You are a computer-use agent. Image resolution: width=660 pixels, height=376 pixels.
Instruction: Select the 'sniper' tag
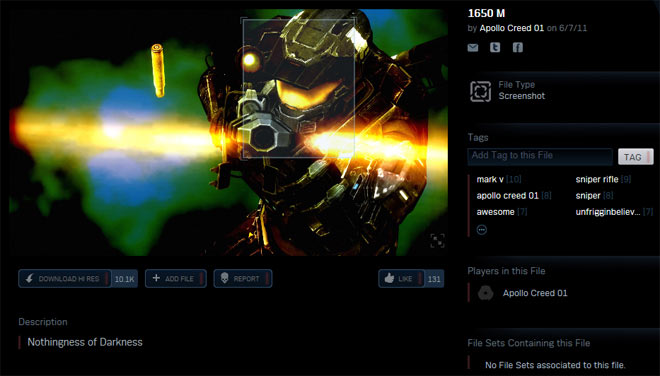pos(588,196)
